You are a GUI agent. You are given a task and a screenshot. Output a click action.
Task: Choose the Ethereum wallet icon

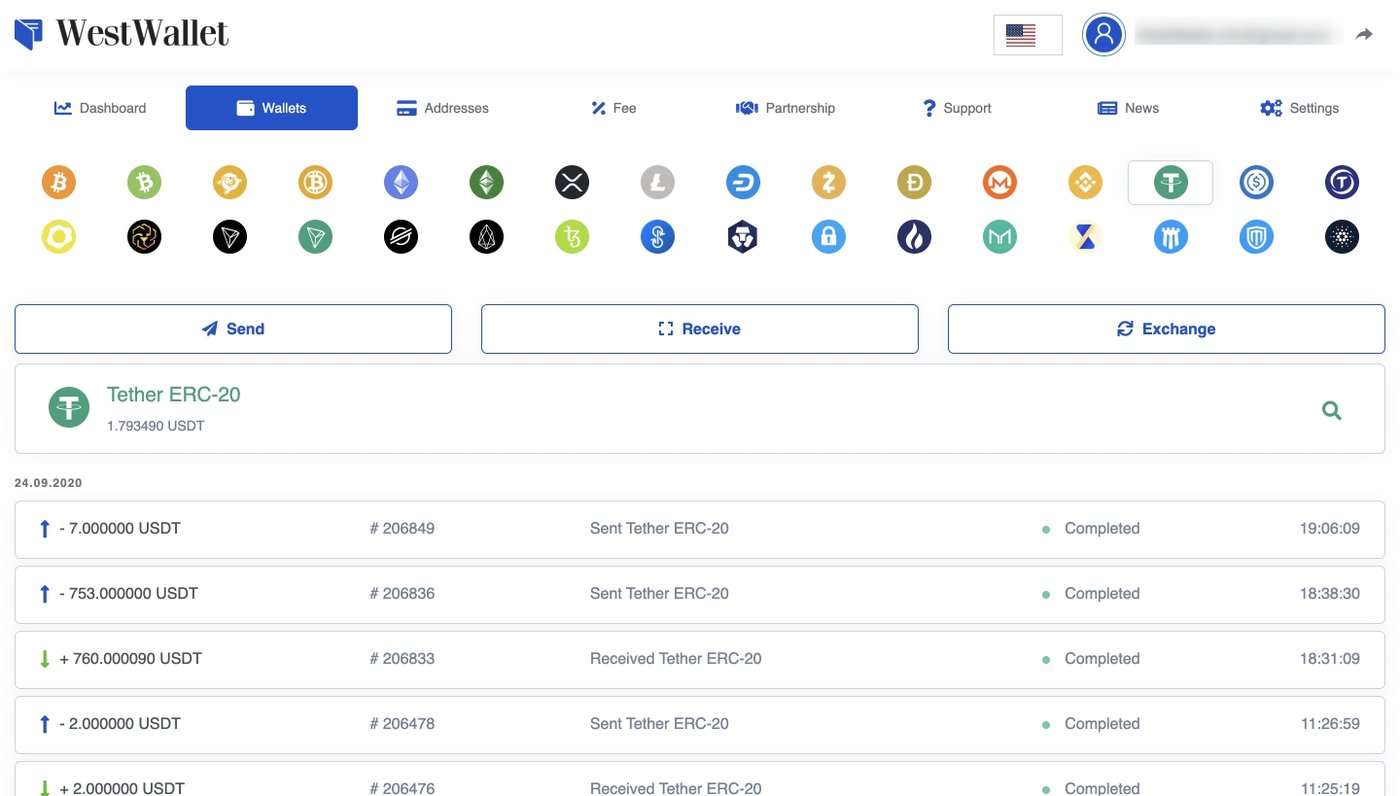[401, 183]
